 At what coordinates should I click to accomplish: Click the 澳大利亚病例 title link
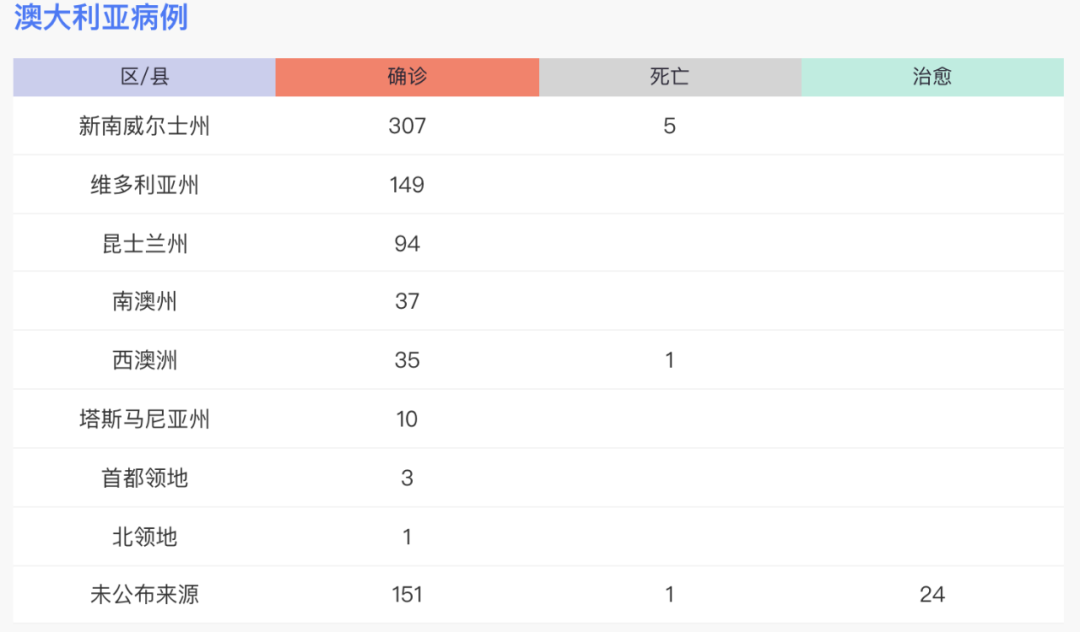(101, 18)
